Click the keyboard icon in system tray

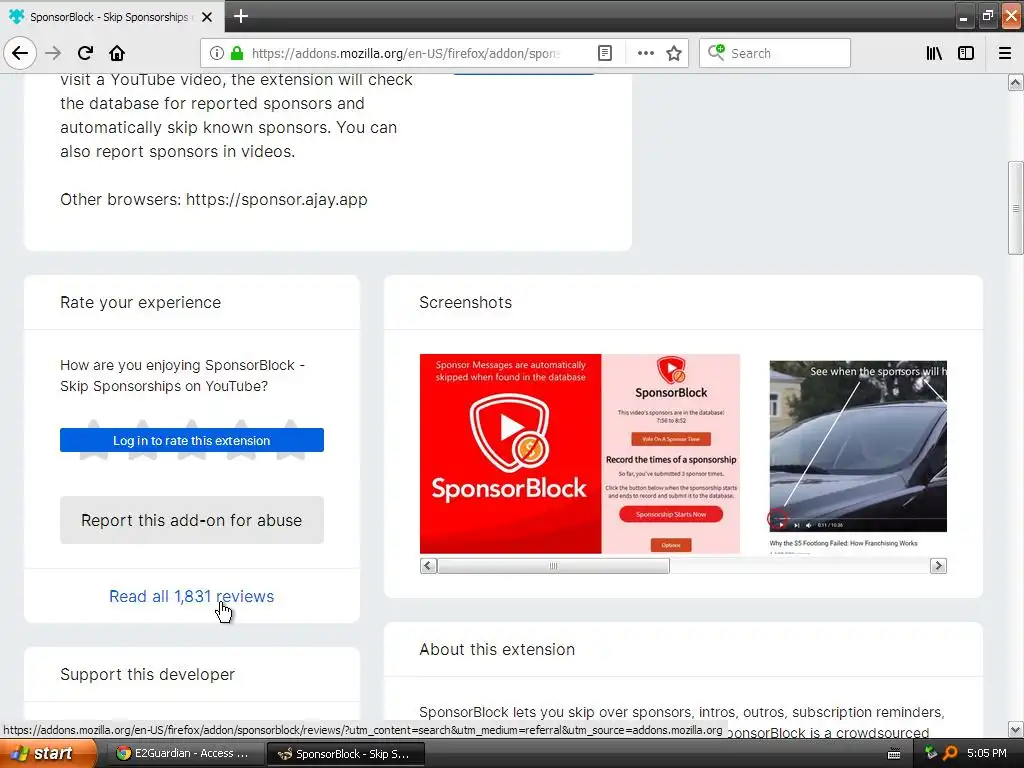(x=894, y=754)
